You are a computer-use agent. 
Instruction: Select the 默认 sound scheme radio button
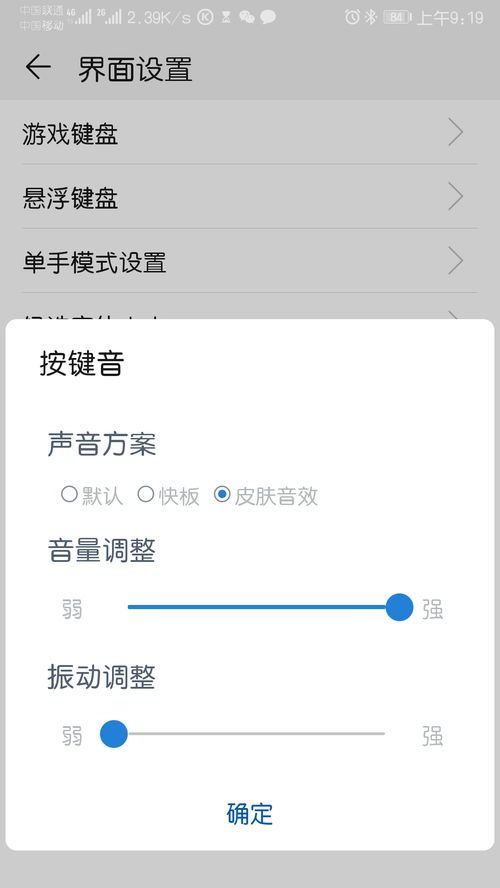pos(69,494)
